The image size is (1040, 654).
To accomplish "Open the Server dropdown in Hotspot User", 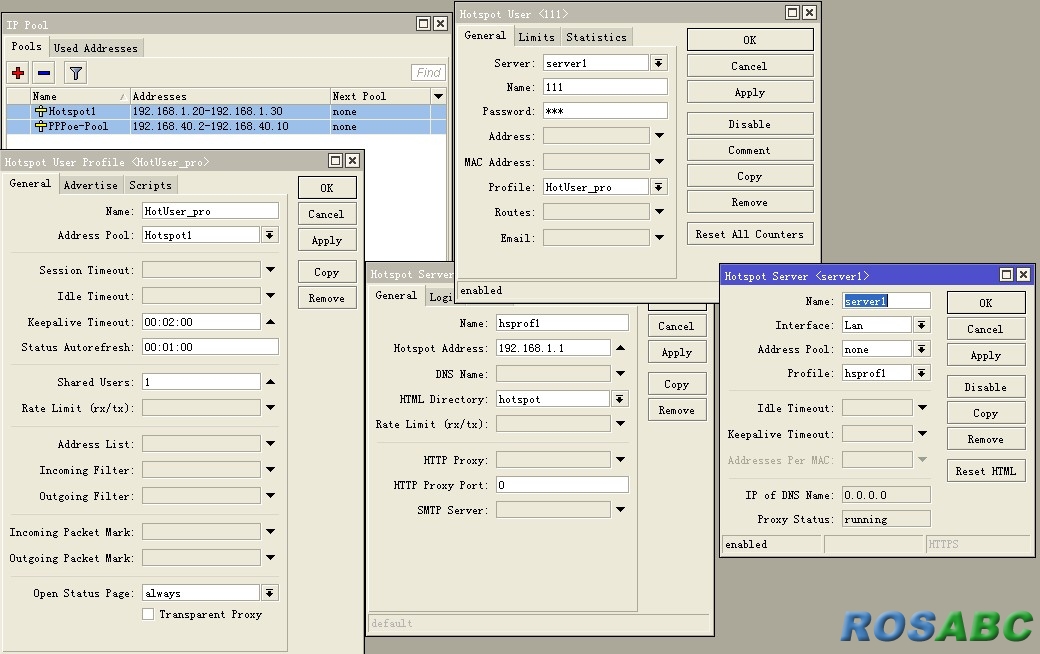I will tap(659, 63).
